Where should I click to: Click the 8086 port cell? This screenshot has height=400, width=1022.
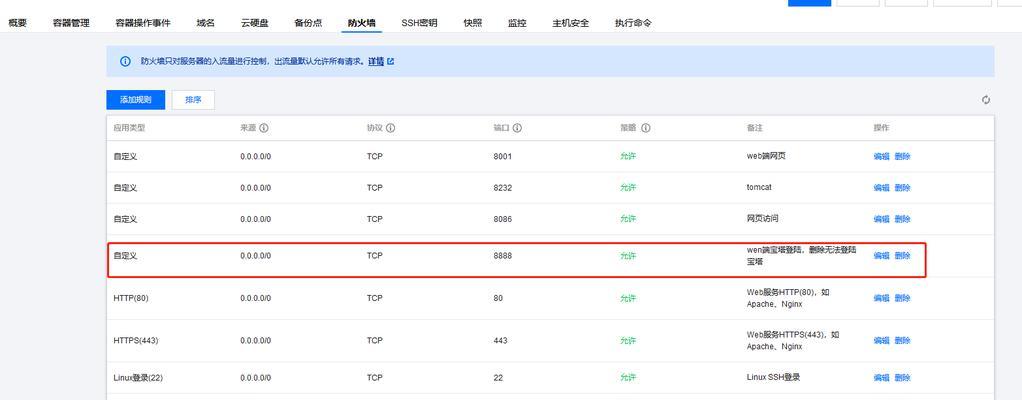(x=503, y=219)
